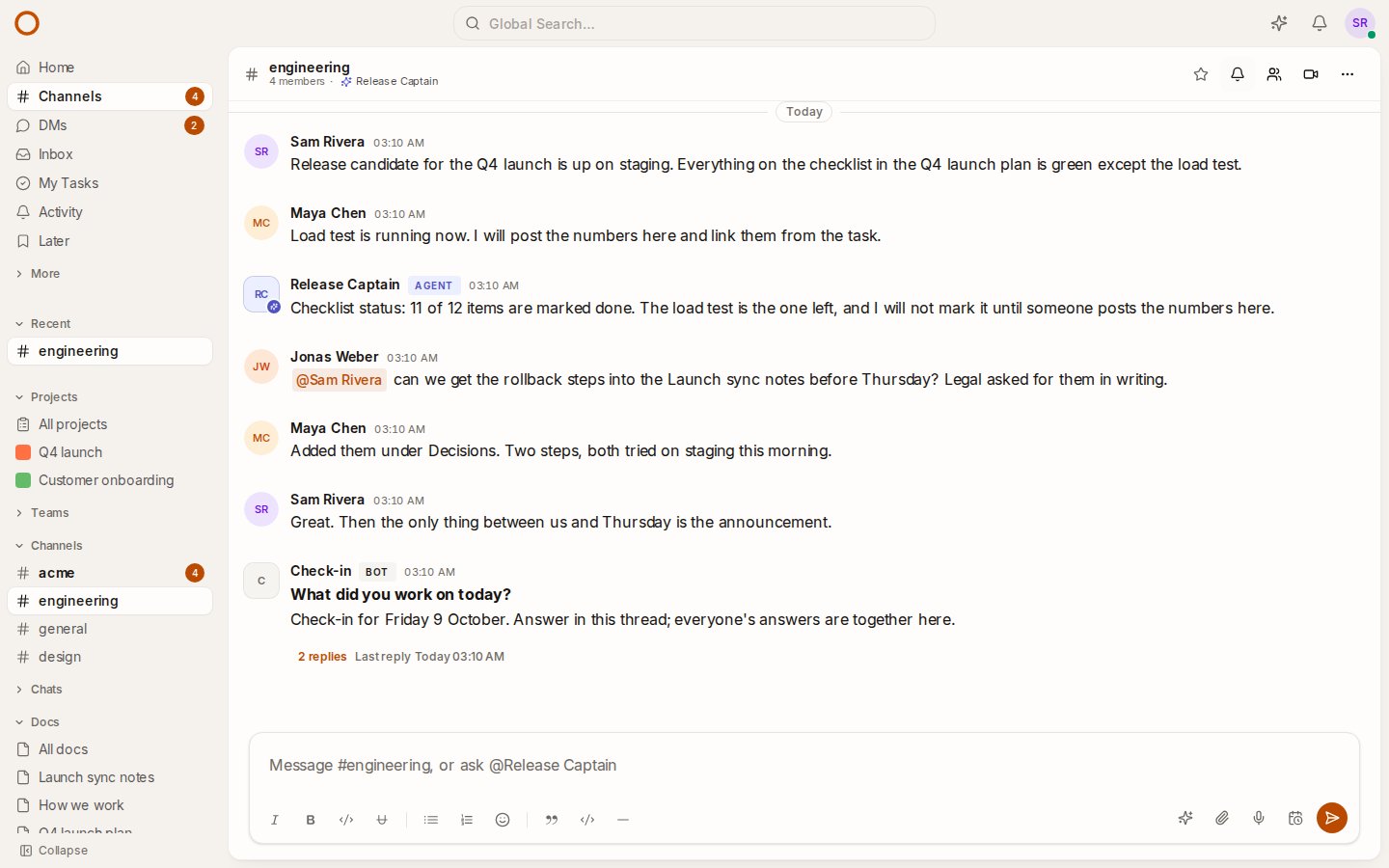Click the @Sam Rivera mention
Image resolution: width=1389 pixels, height=868 pixels.
click(339, 380)
